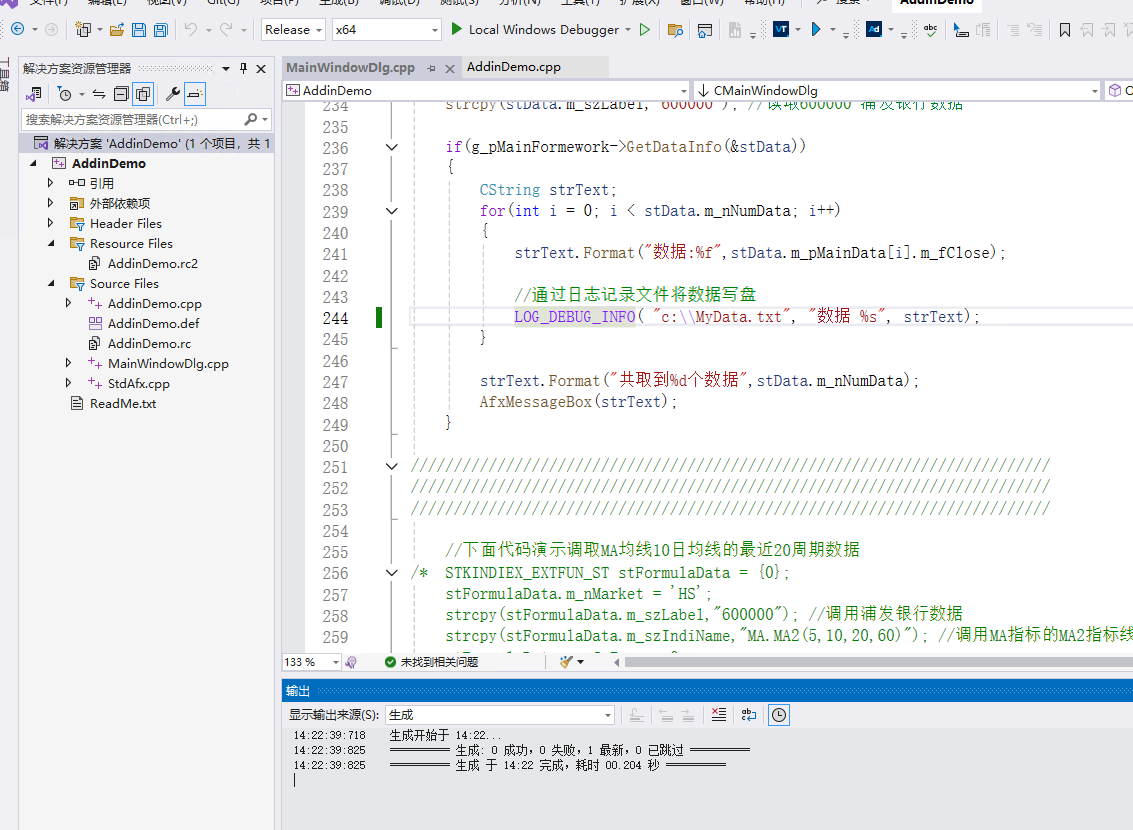The width and height of the screenshot is (1133, 830).
Task: Click the Open File folder icon
Action: tap(116, 30)
